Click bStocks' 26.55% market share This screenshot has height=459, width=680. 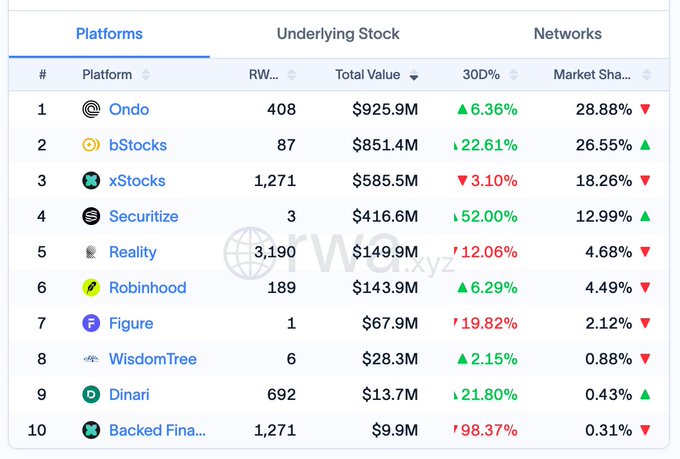point(604,145)
